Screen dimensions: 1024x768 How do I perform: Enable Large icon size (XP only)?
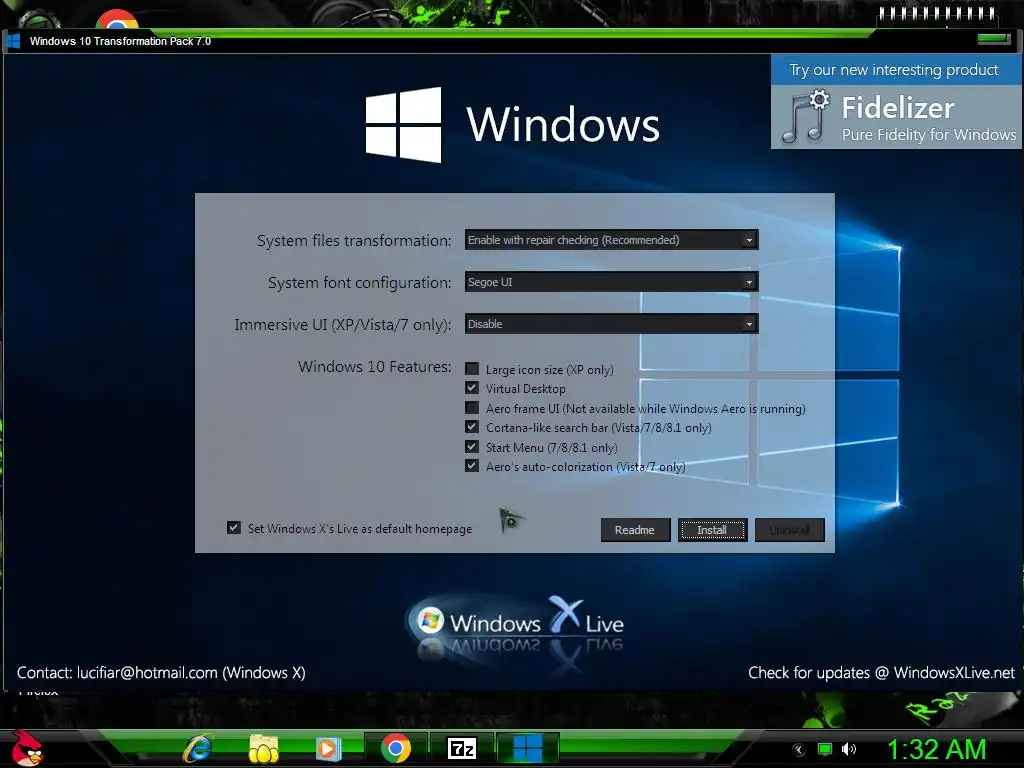[472, 369]
